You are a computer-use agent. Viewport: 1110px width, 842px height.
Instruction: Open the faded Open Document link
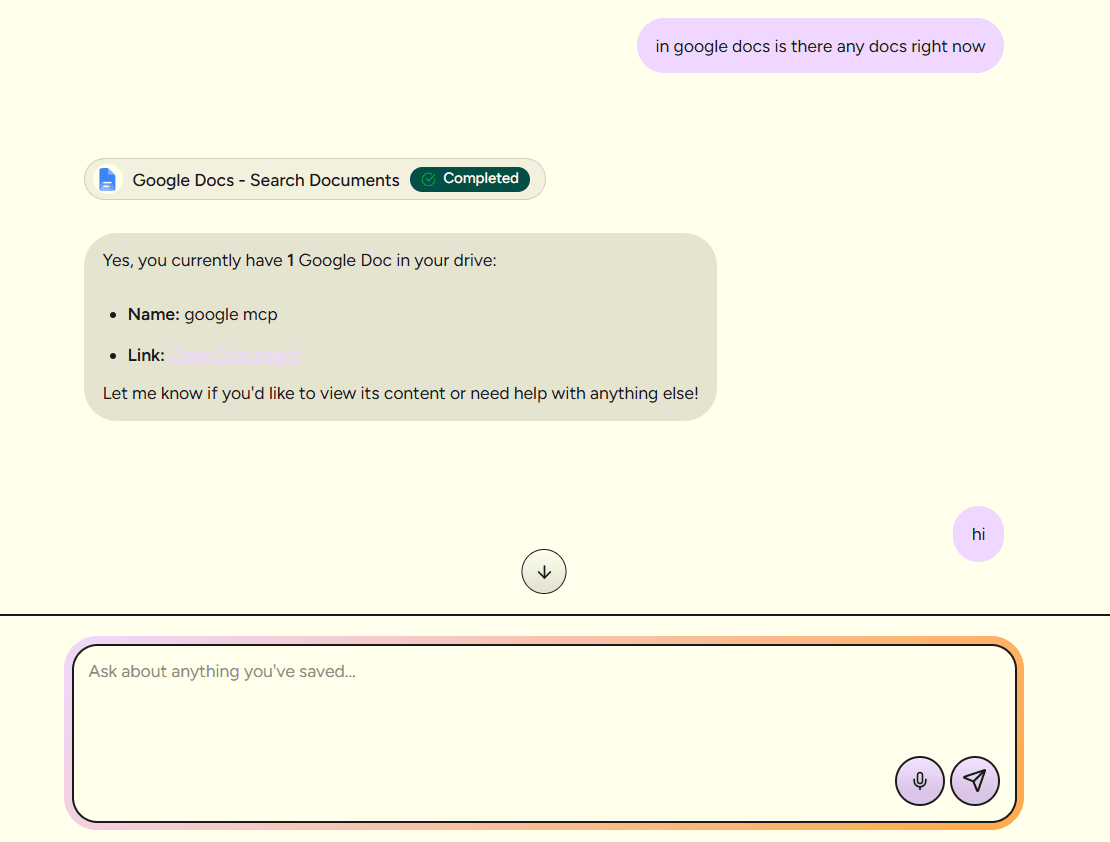(234, 355)
